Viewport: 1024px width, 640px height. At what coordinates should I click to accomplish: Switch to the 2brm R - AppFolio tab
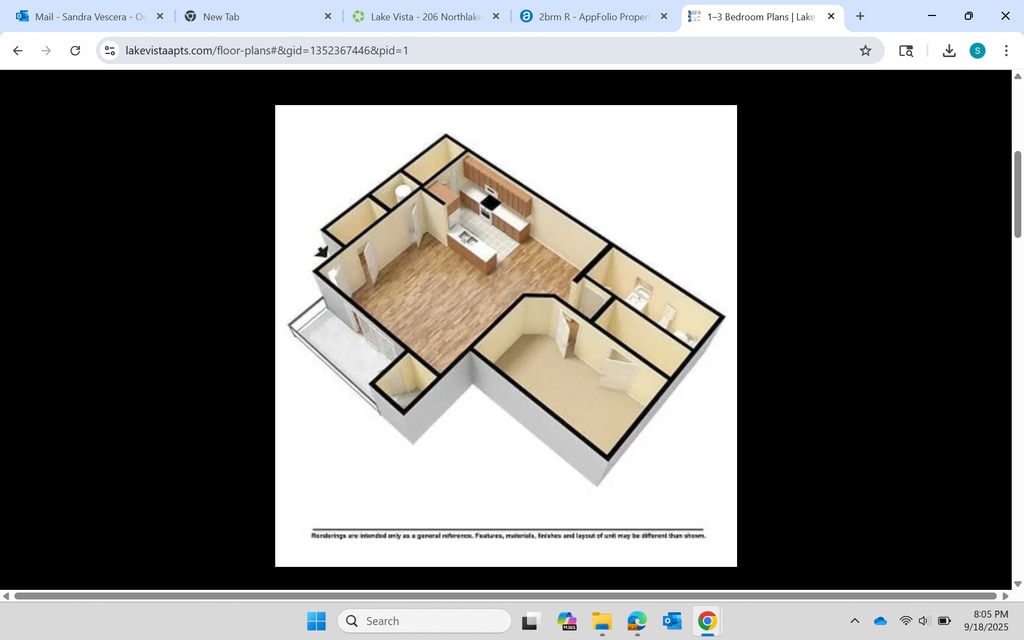coord(592,17)
